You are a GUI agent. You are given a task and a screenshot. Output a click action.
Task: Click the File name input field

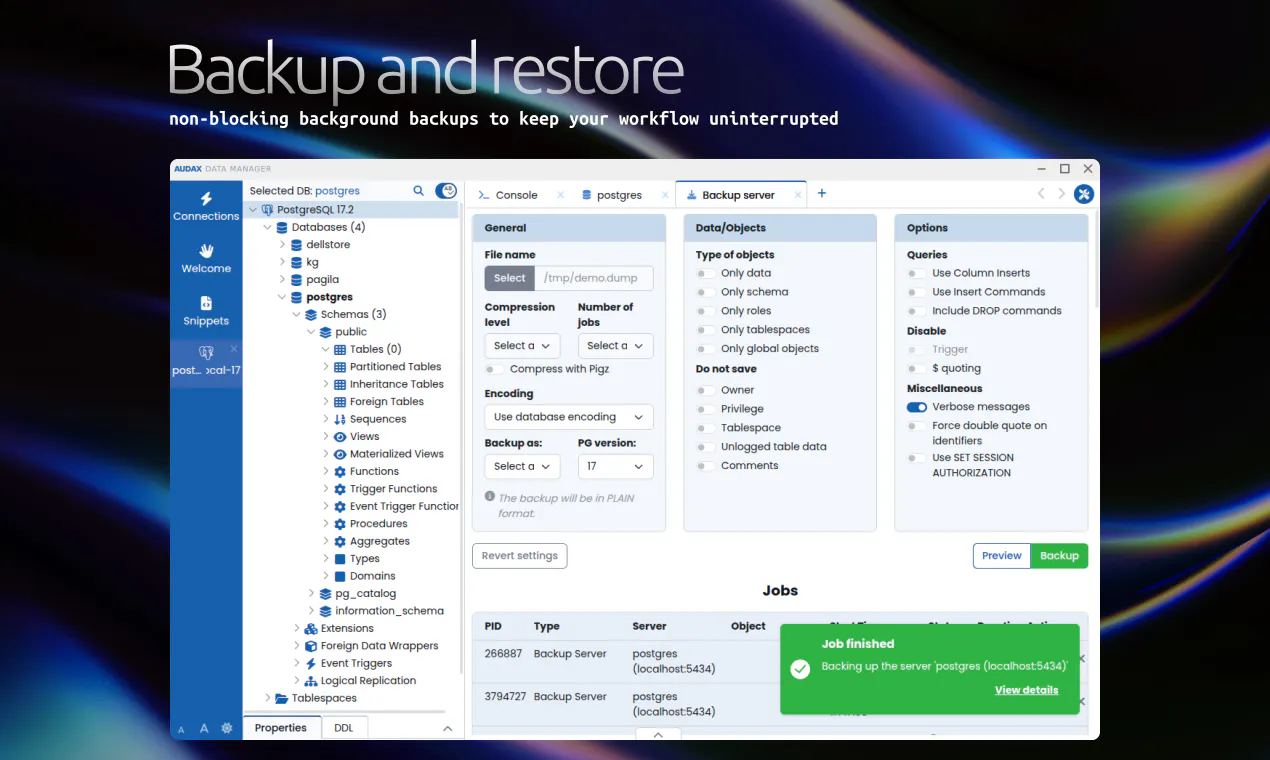tap(594, 278)
